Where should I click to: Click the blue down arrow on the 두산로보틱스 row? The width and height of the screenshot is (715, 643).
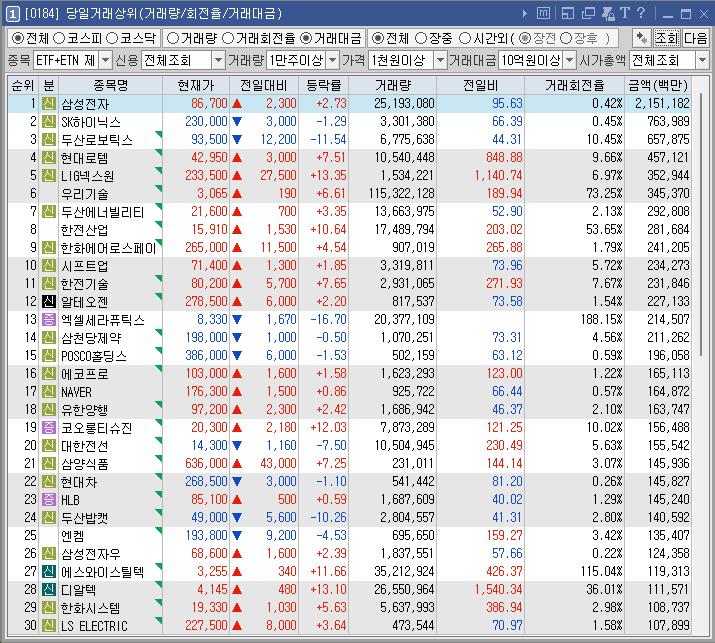[x=237, y=140]
